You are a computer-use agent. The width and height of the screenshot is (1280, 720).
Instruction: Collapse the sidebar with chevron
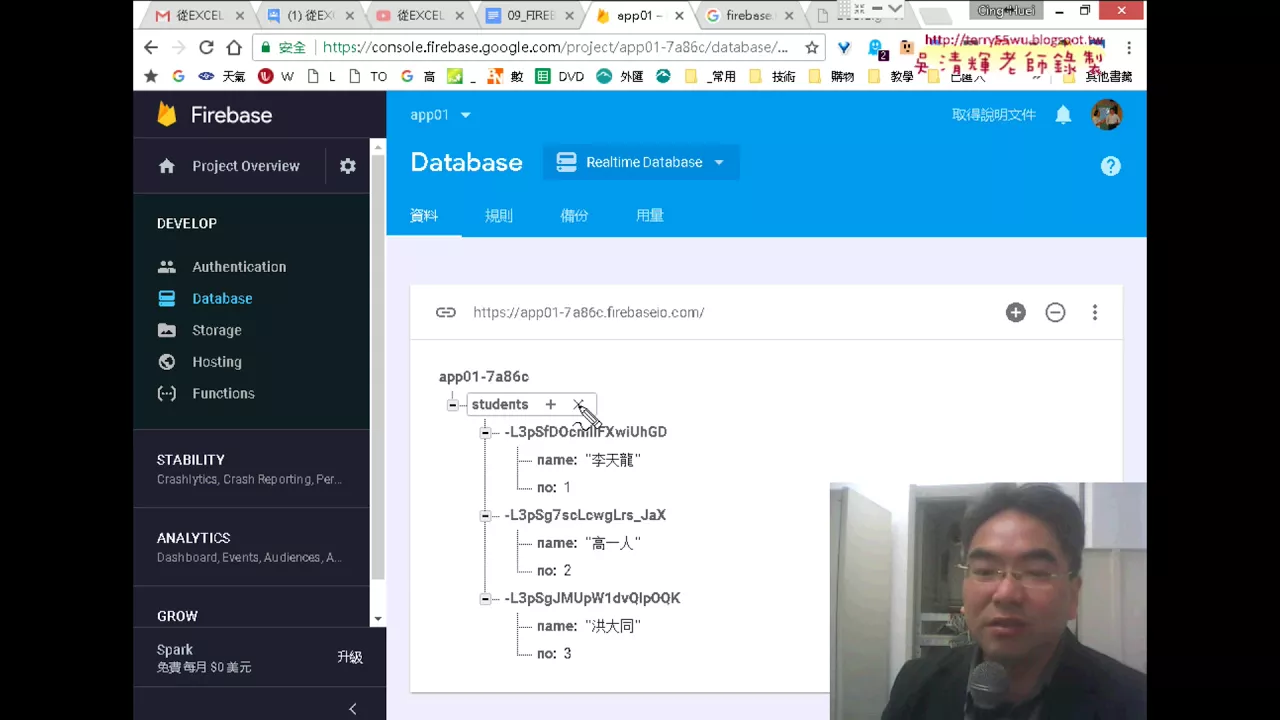(x=352, y=708)
